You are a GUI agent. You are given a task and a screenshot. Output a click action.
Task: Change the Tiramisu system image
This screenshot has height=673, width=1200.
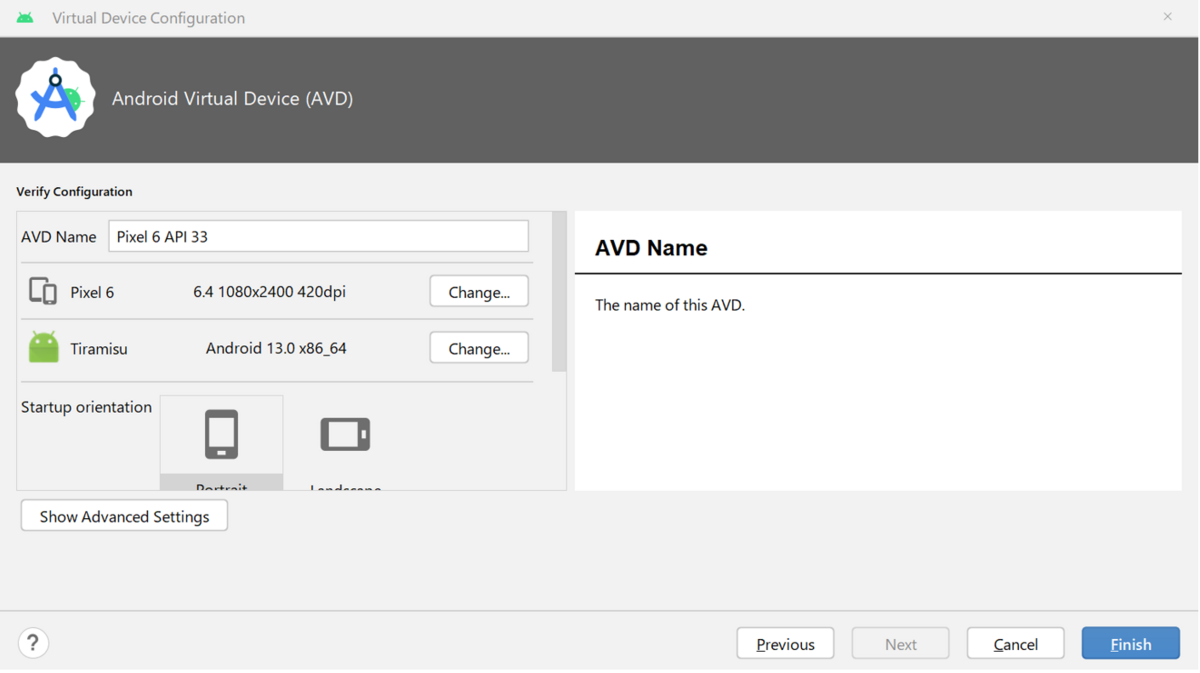tap(479, 348)
